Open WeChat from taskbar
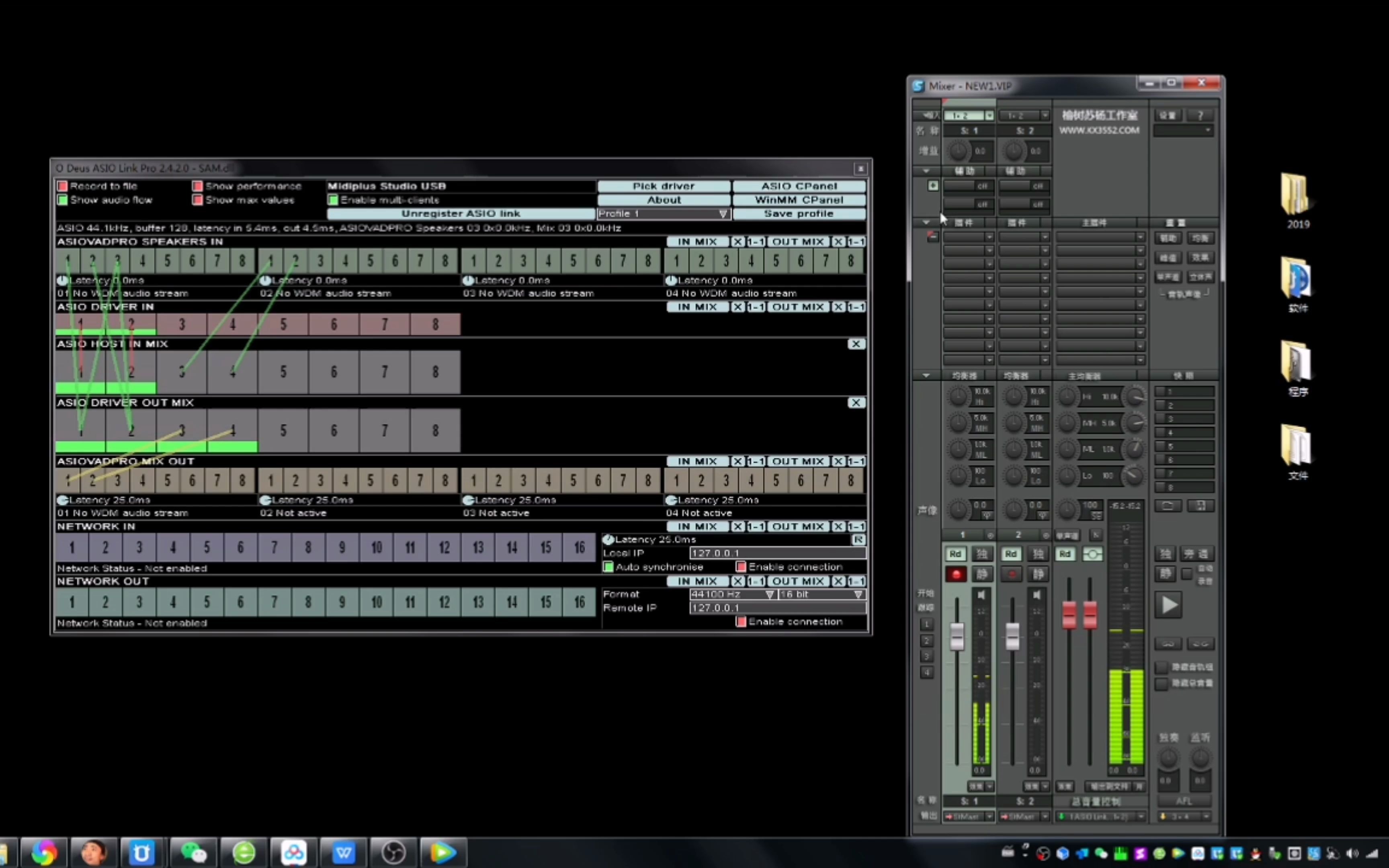The width and height of the screenshot is (1389, 868). coord(193,852)
